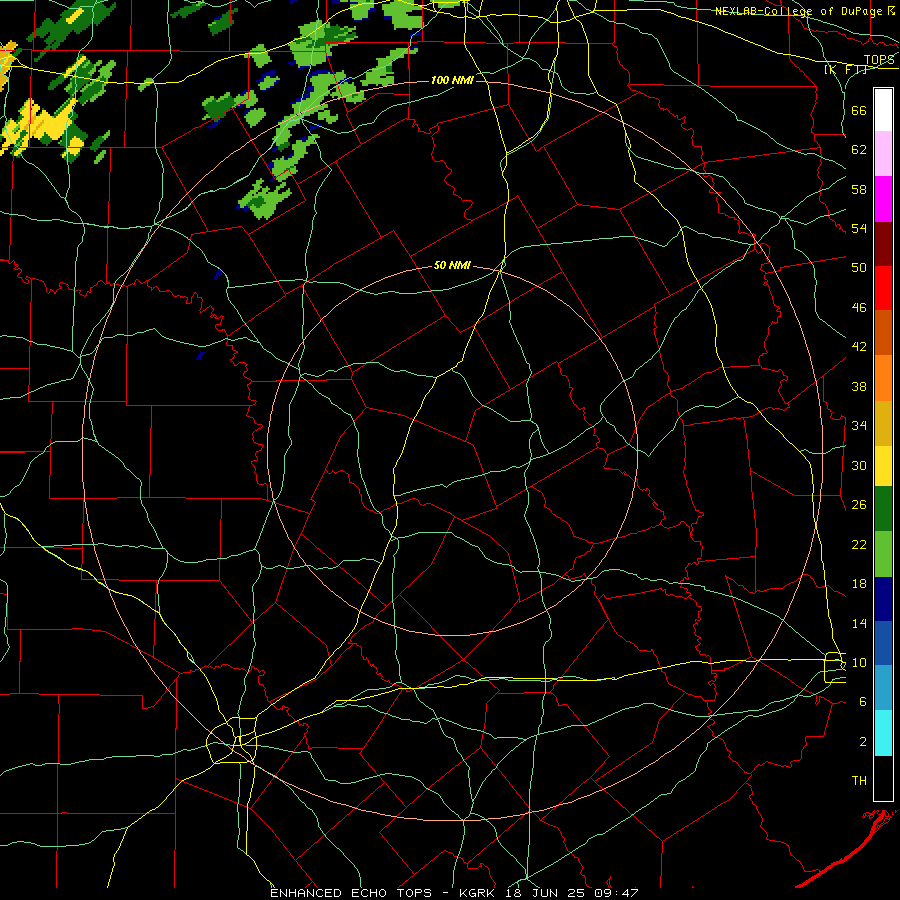Pick the magenta legend swatch
Screen dimensions: 900x900
[883, 199]
